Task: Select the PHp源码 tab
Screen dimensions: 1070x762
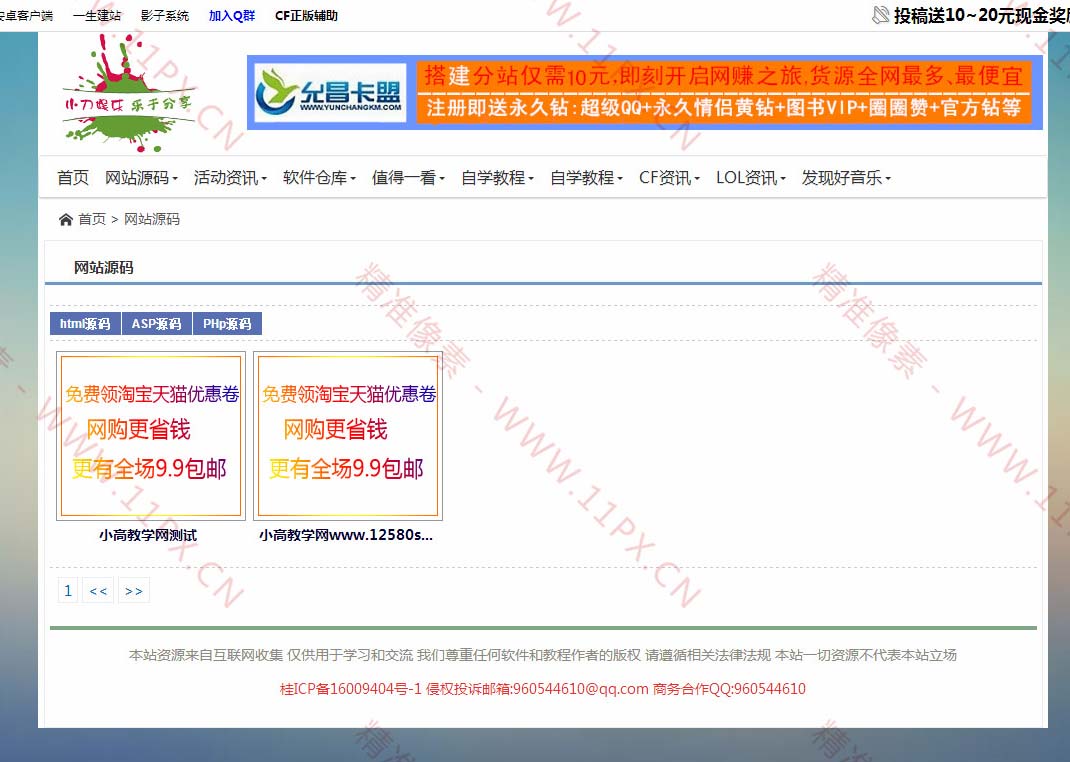Action: [x=227, y=324]
